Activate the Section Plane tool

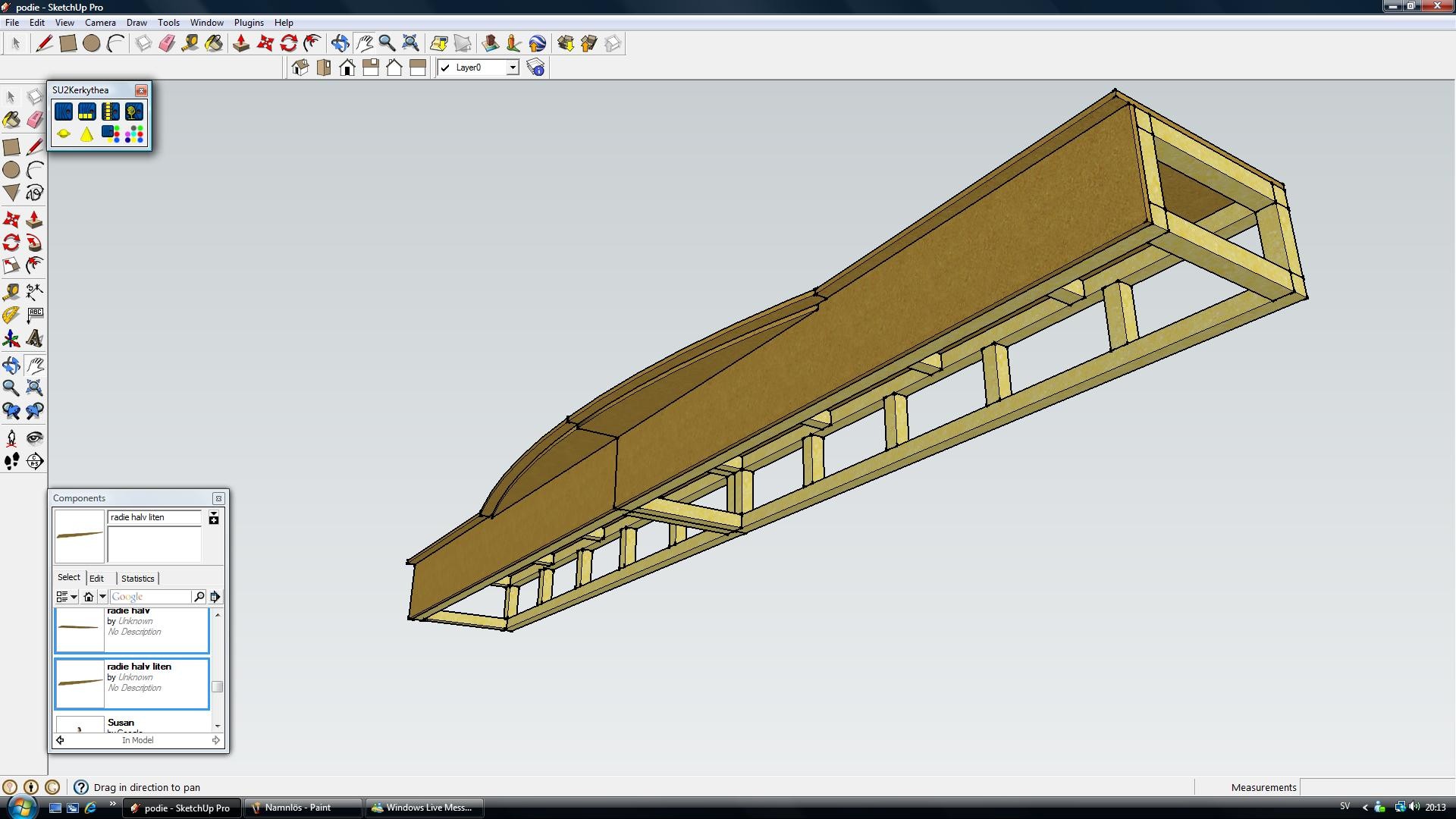point(34,461)
